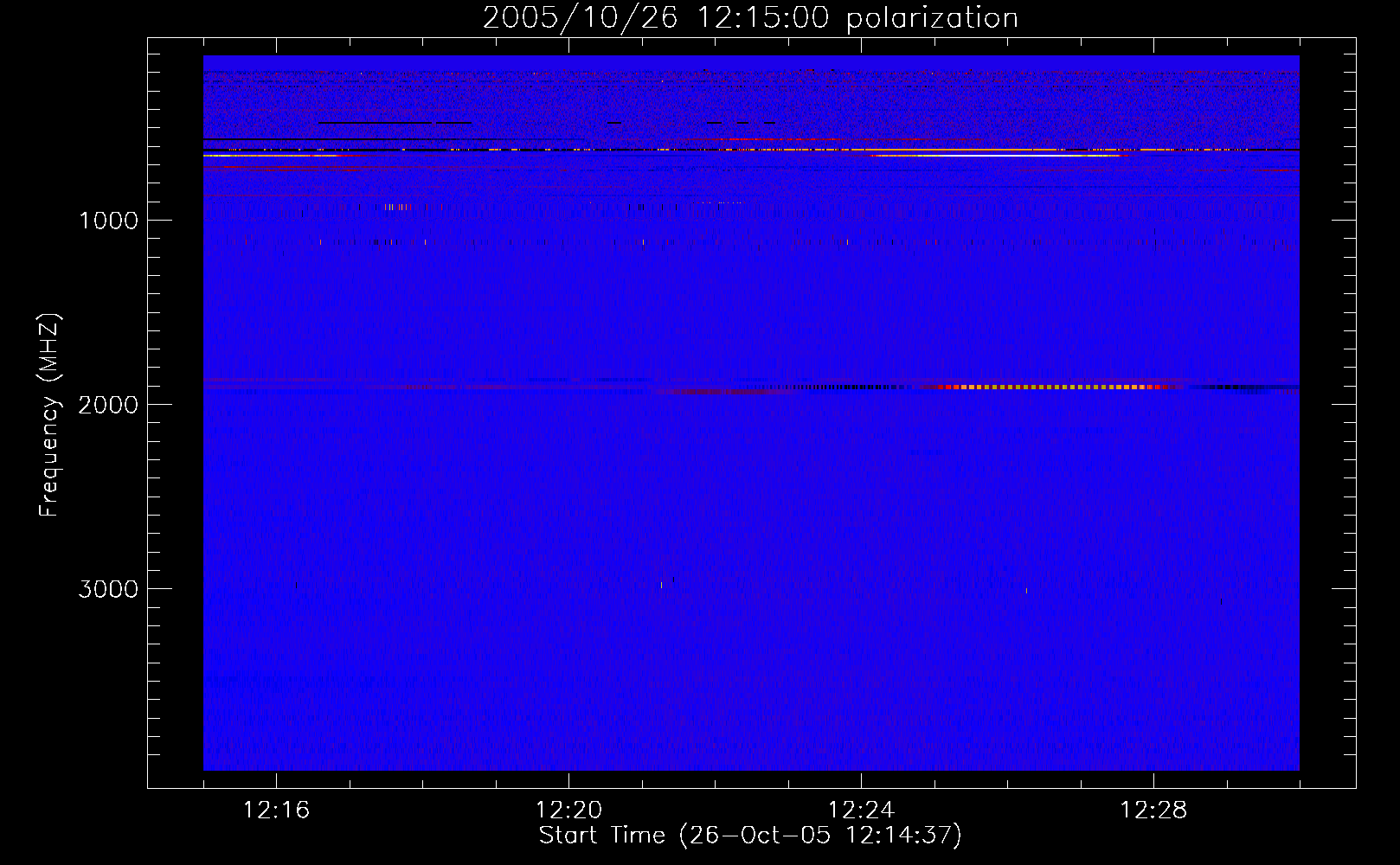Click the "1000" frequency tick label

pos(108,221)
